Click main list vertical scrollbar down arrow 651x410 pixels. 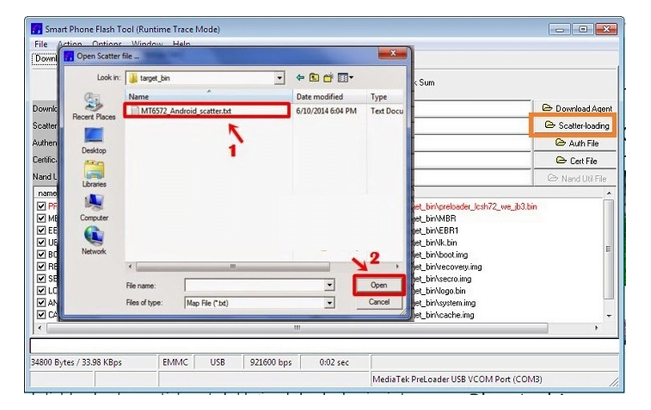(x=609, y=316)
